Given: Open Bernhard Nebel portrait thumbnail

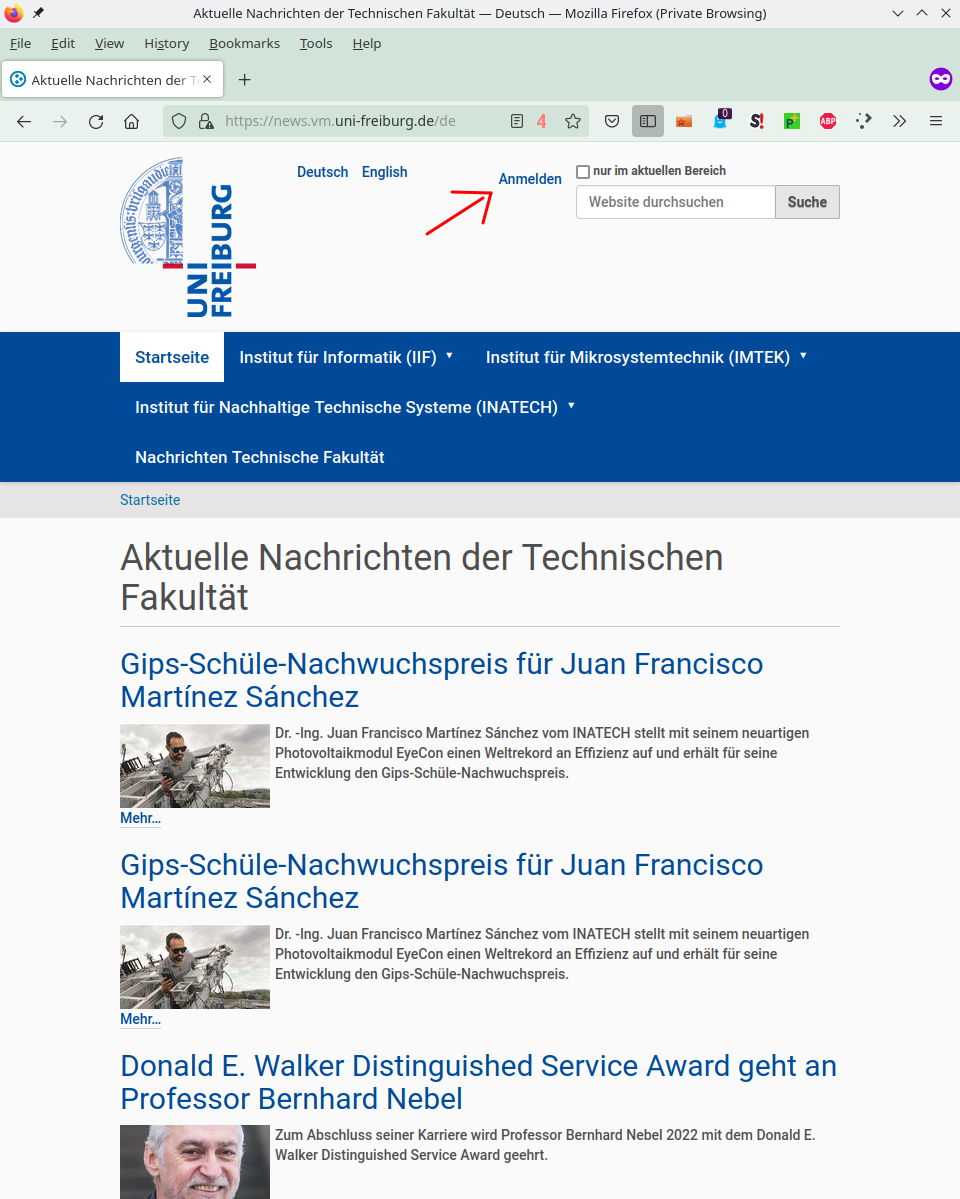Looking at the screenshot, I should click(195, 1162).
